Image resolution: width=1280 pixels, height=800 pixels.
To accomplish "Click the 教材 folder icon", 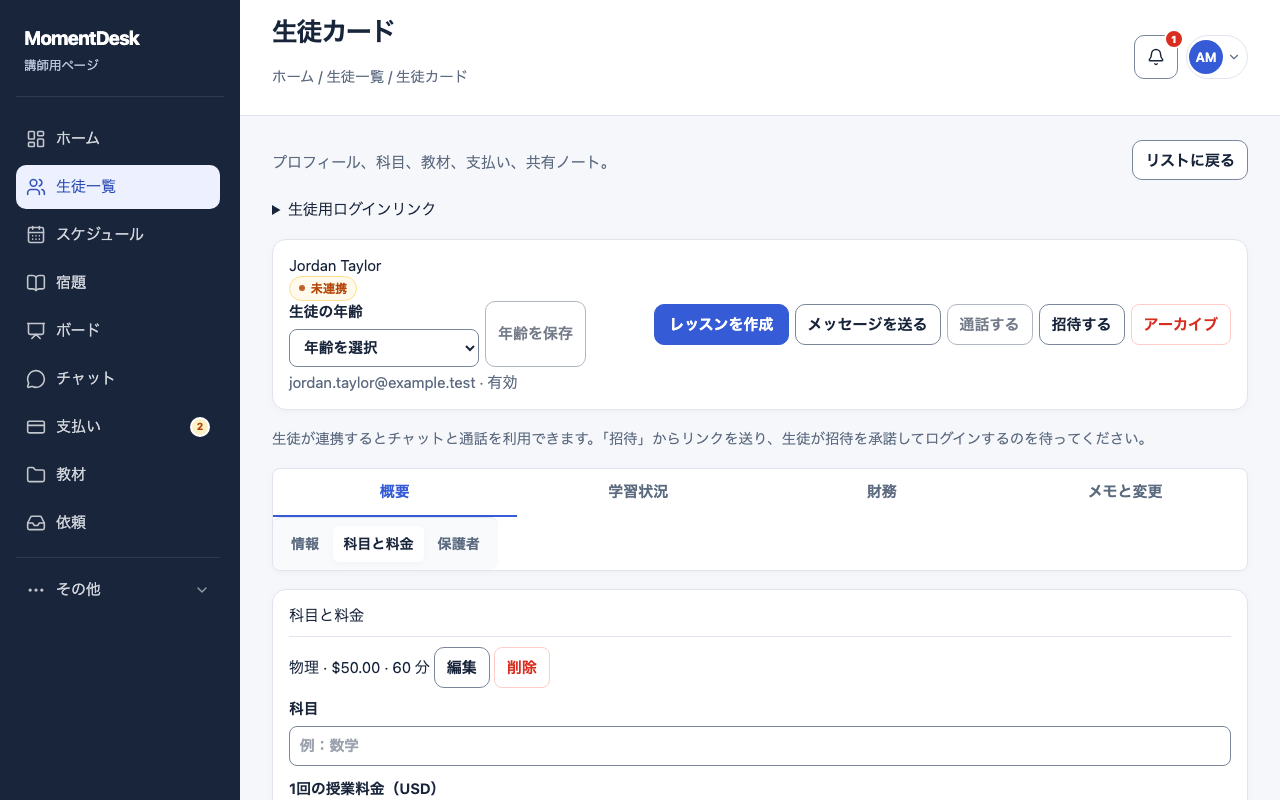I will point(36,474).
